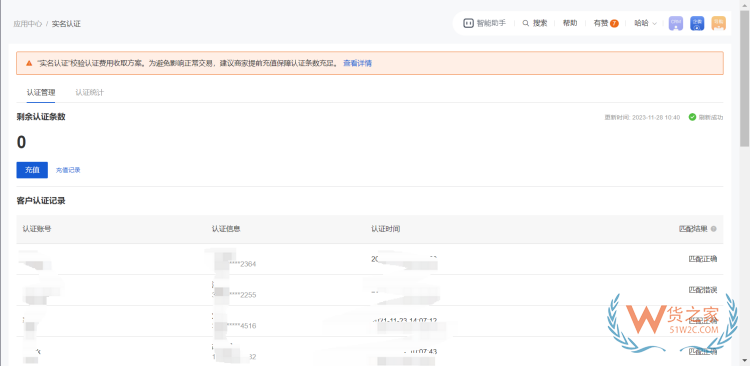Click the 认证时间 column header
The width and height of the screenshot is (750, 366).
(x=386, y=229)
